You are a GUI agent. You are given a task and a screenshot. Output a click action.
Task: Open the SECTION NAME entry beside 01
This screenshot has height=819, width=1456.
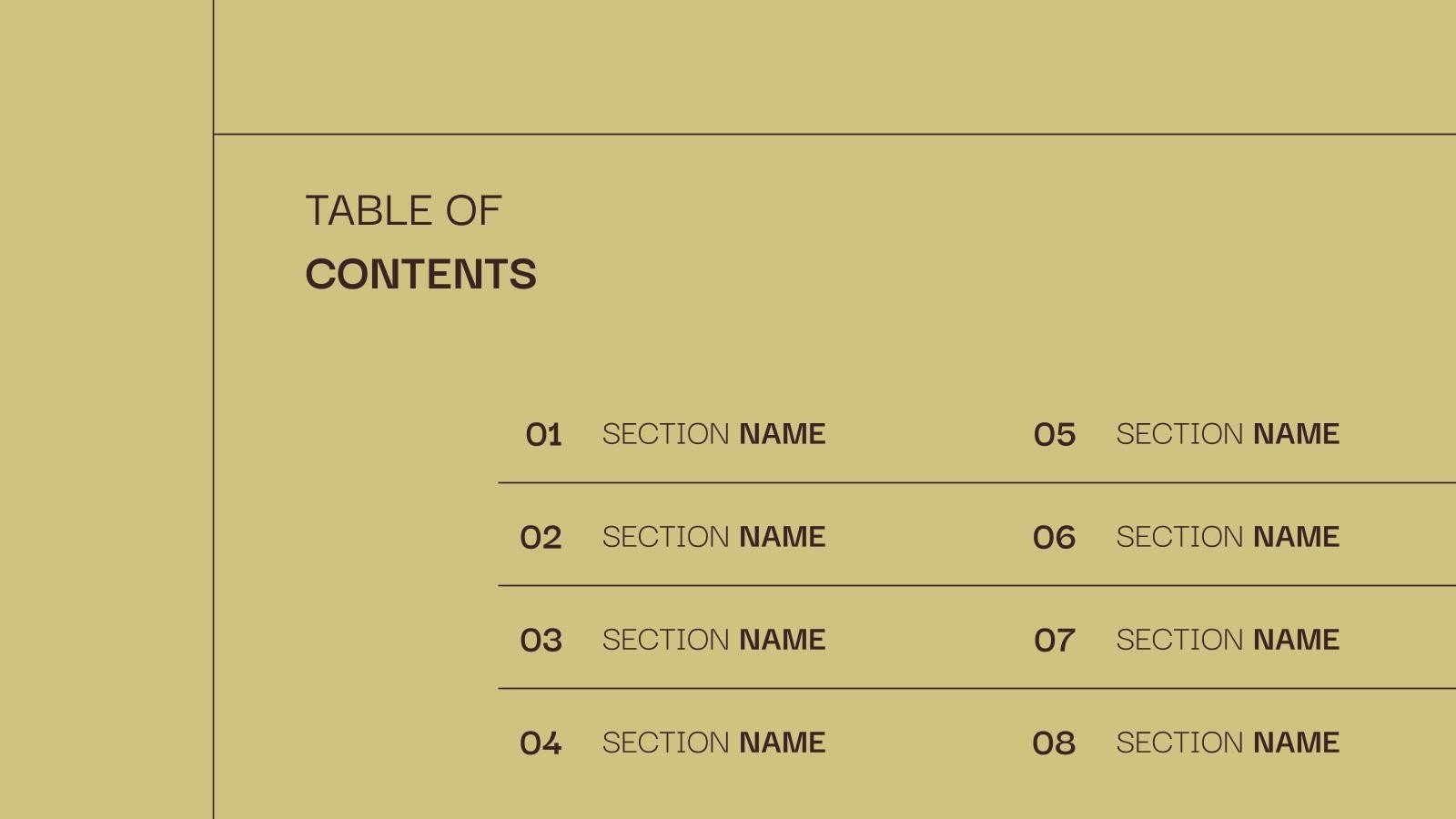pos(713,434)
